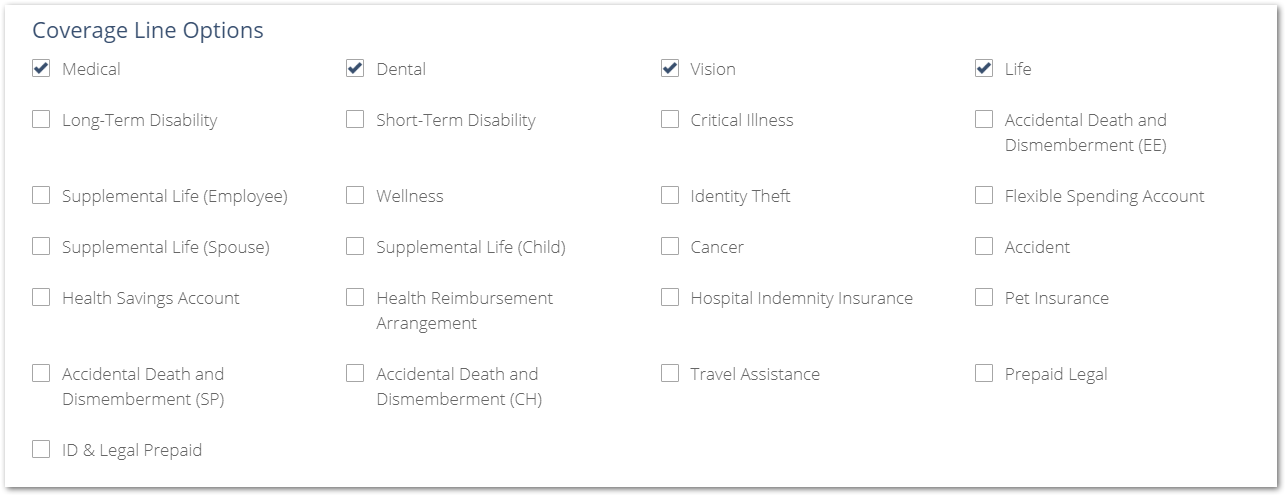Tick the Pet Insurance checkbox
The width and height of the screenshot is (1286, 496).
(984, 297)
